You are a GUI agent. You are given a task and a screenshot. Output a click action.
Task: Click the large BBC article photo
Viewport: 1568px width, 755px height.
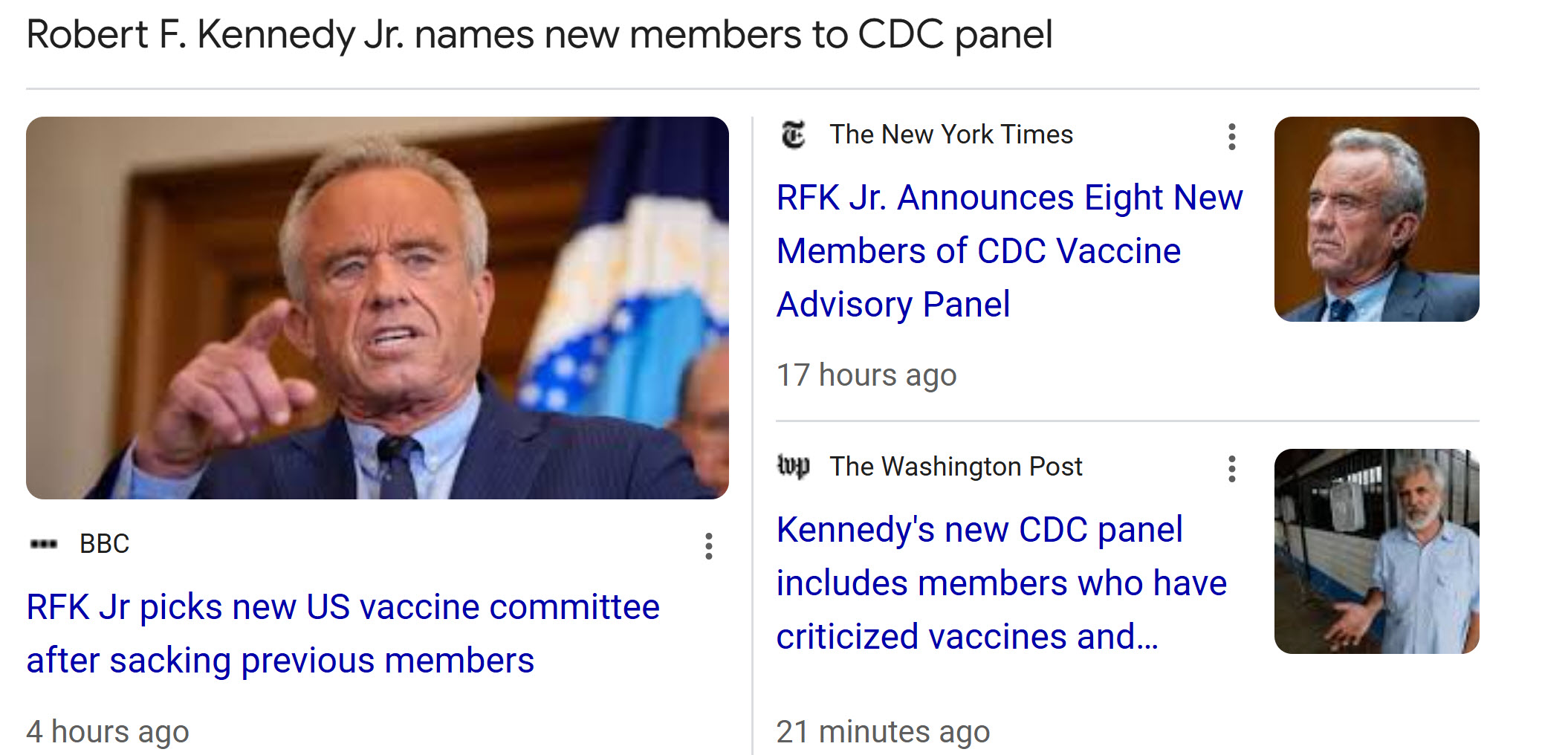(x=377, y=308)
